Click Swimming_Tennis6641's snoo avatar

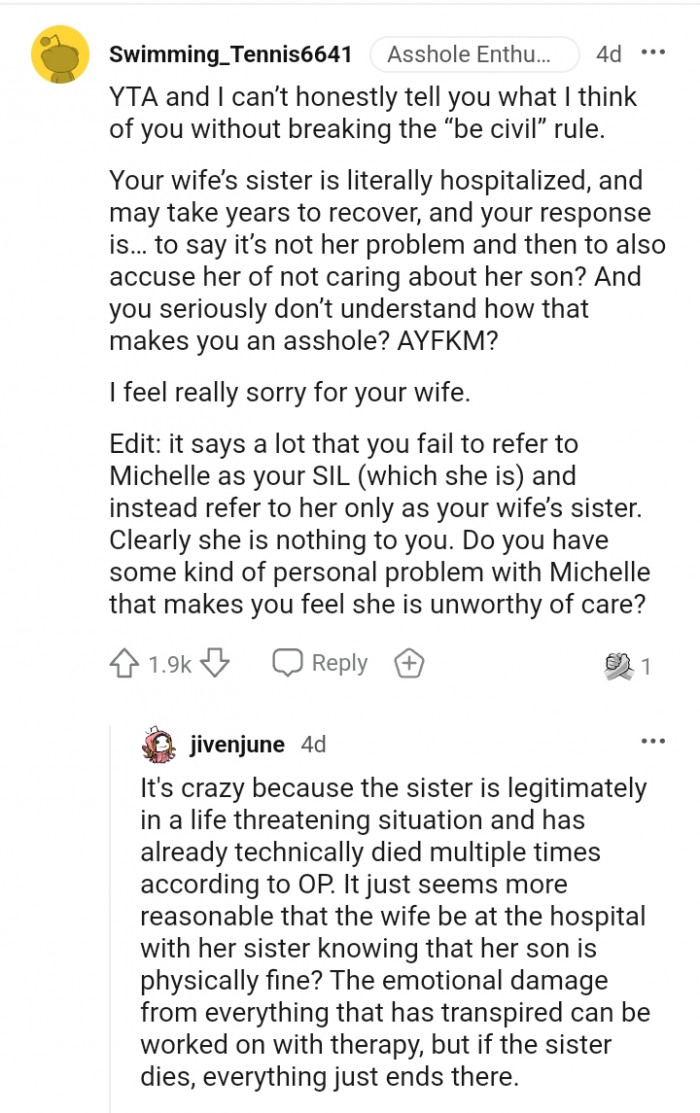[60, 54]
